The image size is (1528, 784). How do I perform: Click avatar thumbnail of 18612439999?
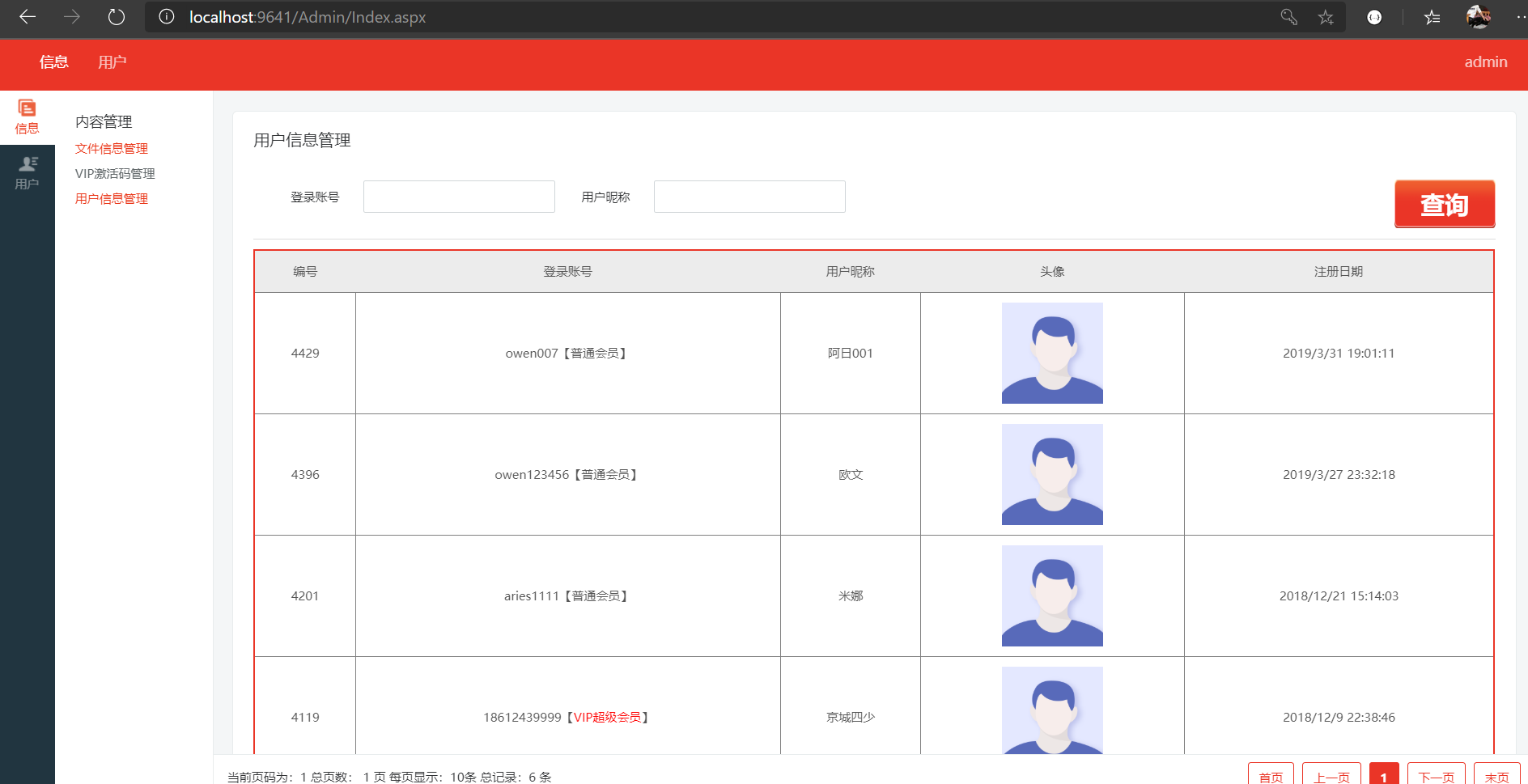click(x=1052, y=710)
